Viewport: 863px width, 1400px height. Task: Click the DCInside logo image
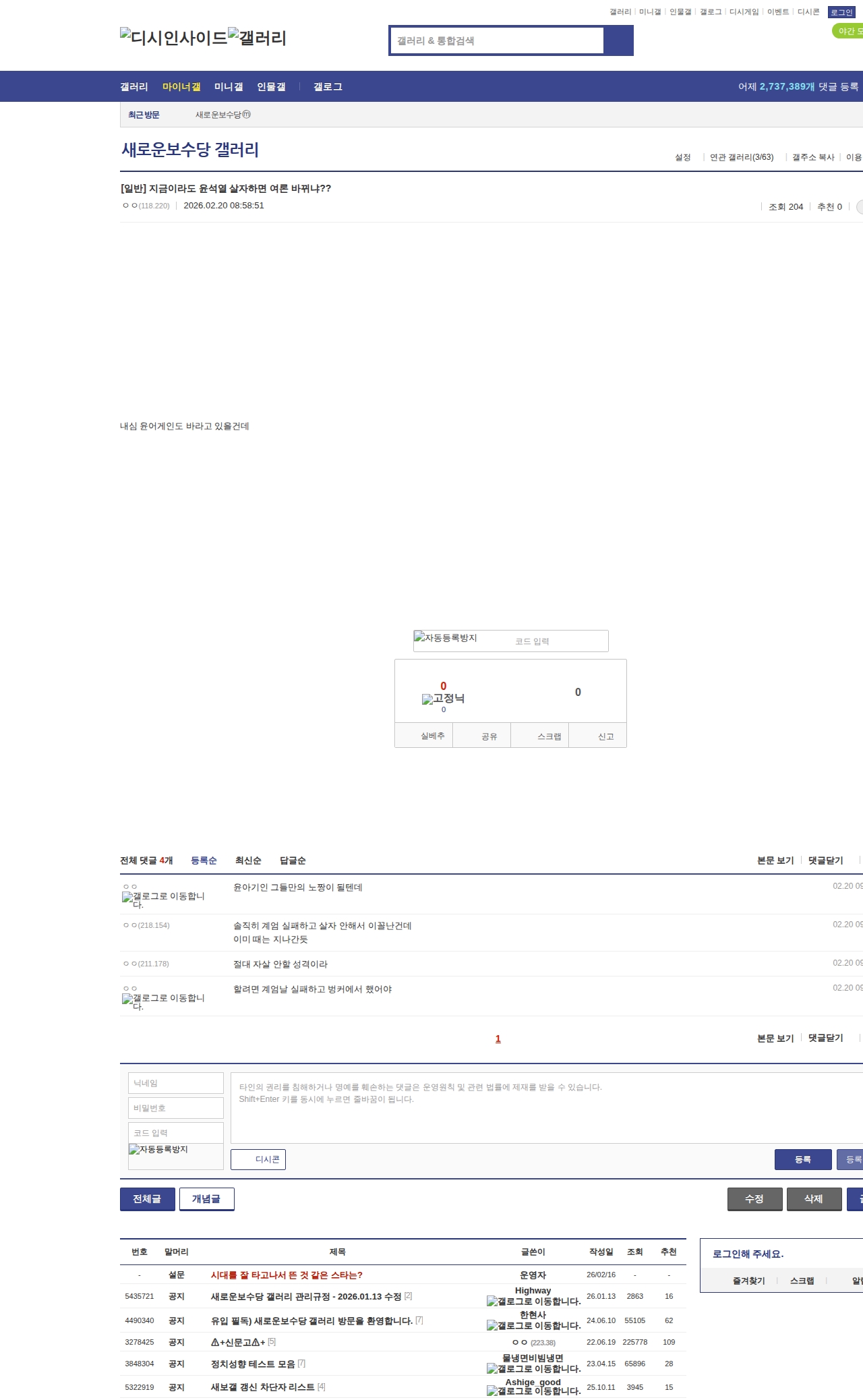pyautogui.click(x=173, y=38)
